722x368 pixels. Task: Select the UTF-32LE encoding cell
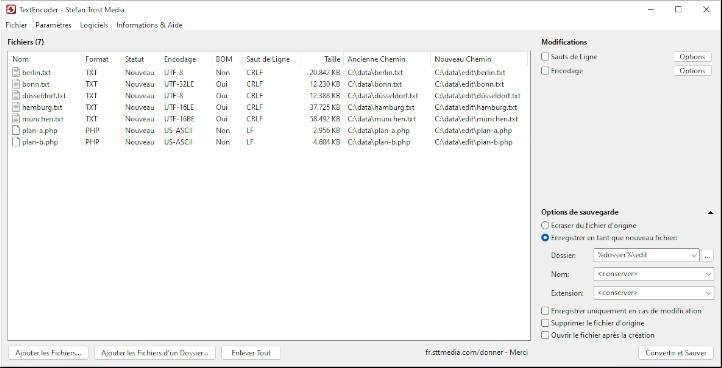(179, 84)
